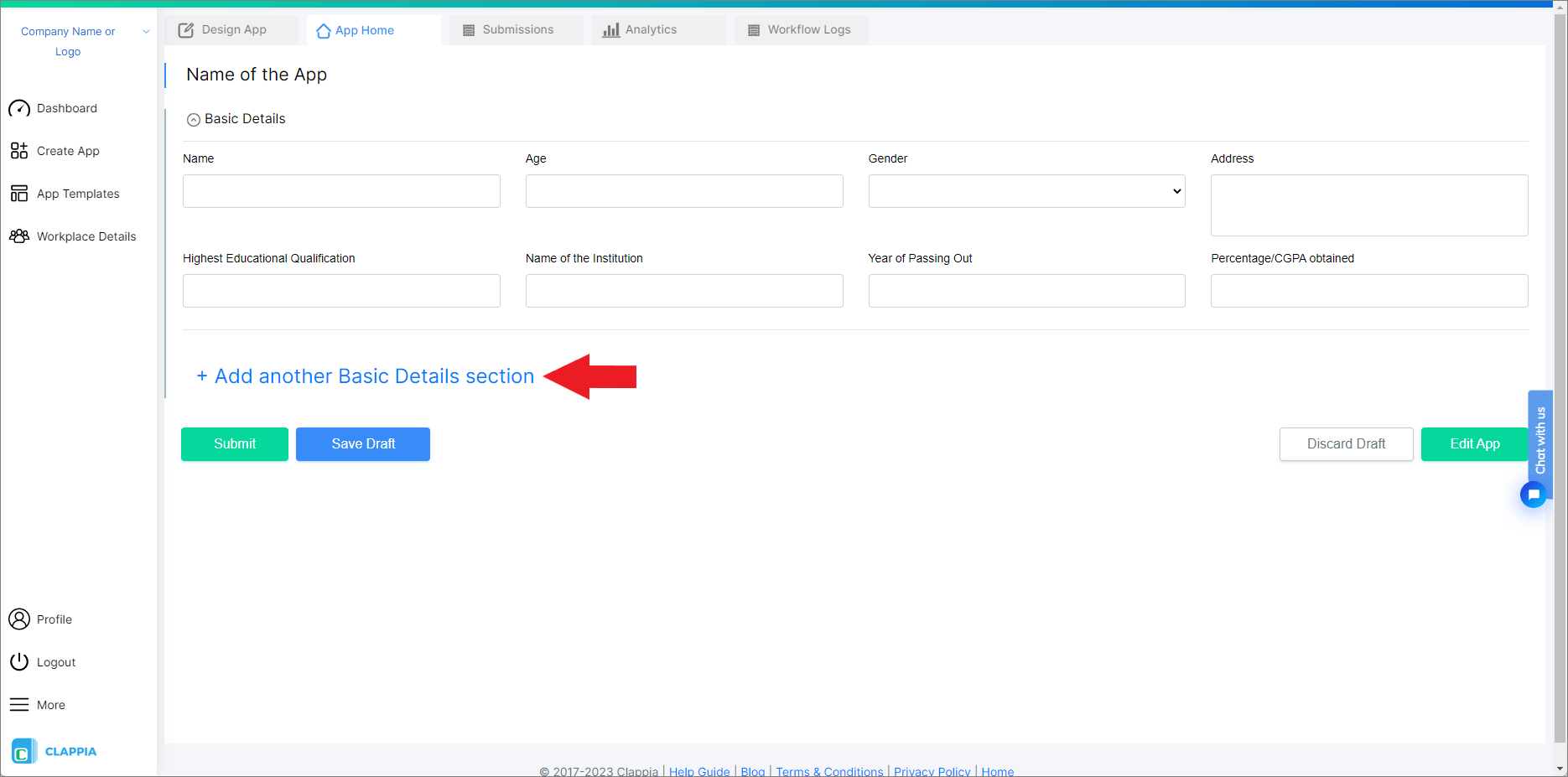Click the Clappia logo
This screenshot has height=777, width=1568.
pos(53,751)
